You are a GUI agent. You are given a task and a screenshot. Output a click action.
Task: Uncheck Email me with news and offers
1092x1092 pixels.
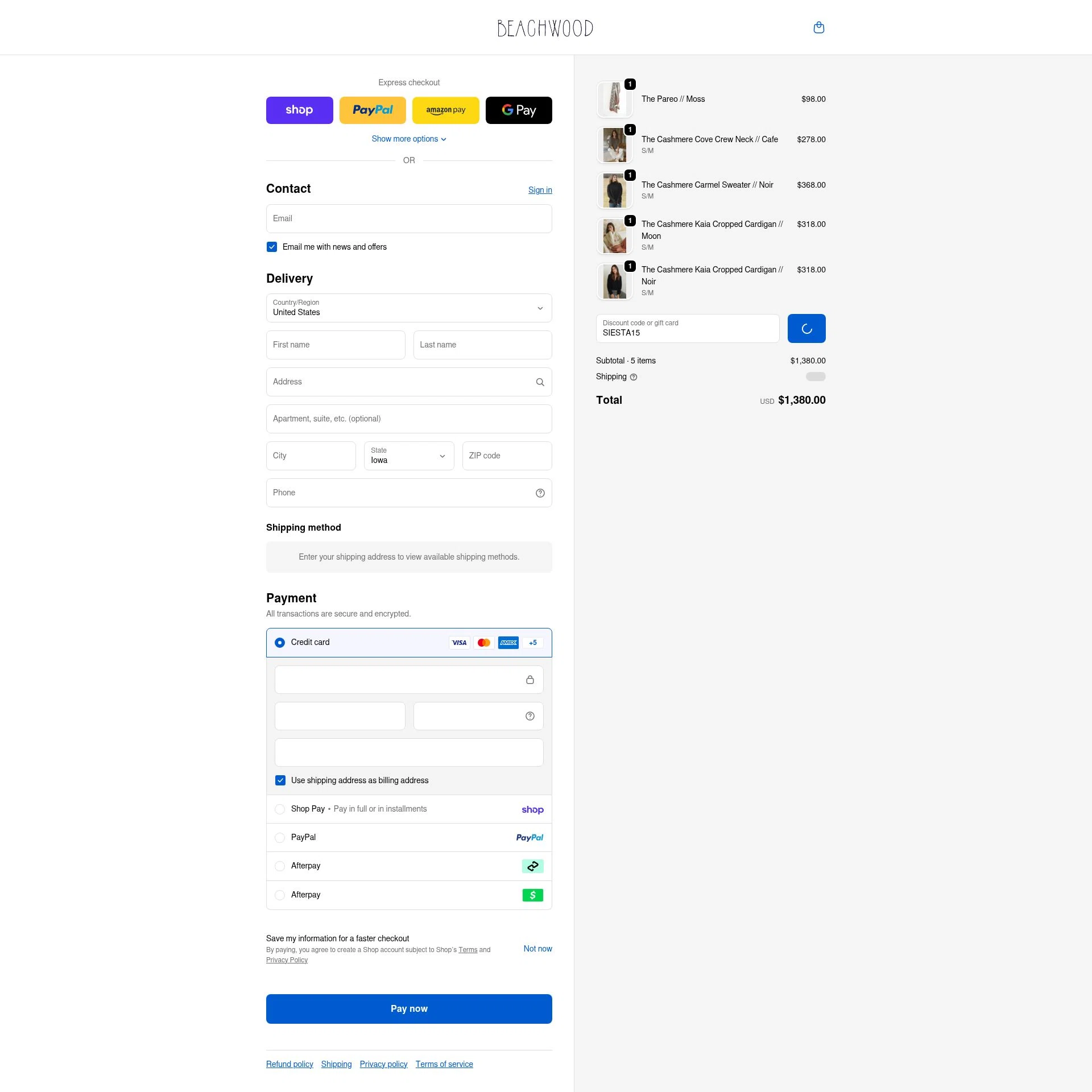click(x=272, y=247)
